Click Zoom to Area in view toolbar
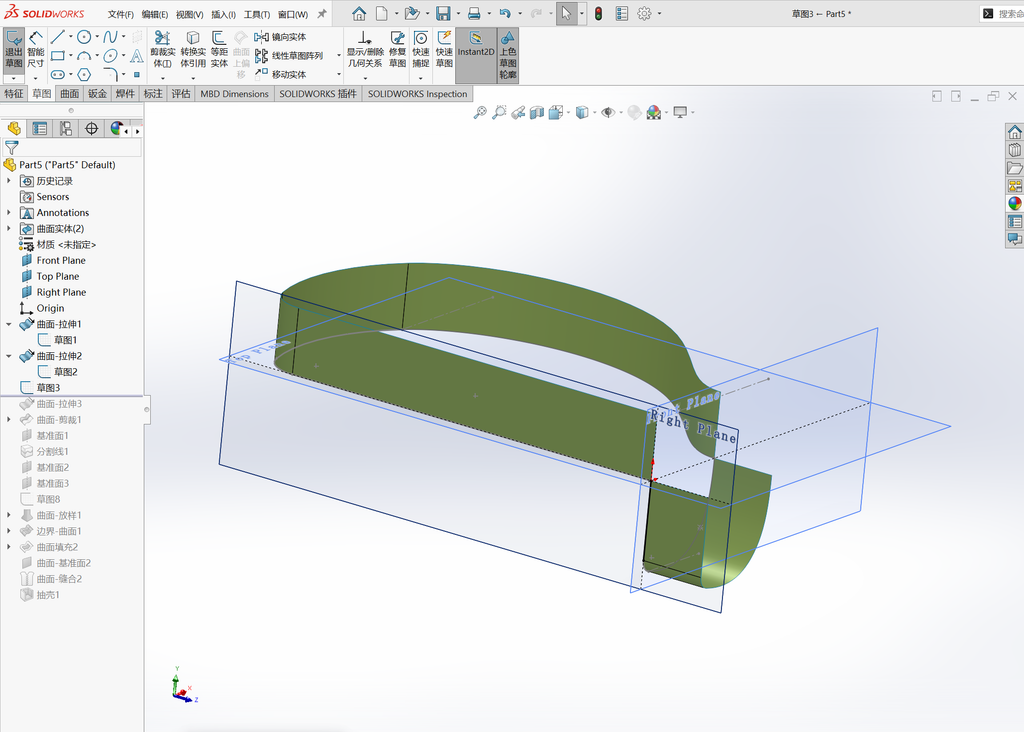The width and height of the screenshot is (1024, 732). [x=499, y=112]
